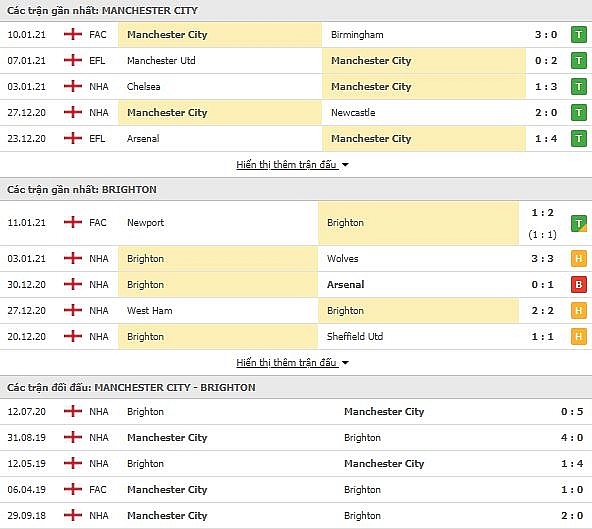The height and width of the screenshot is (529, 592).
Task: Click green T badge for Arsenal 1:4 match
Action: (x=578, y=139)
